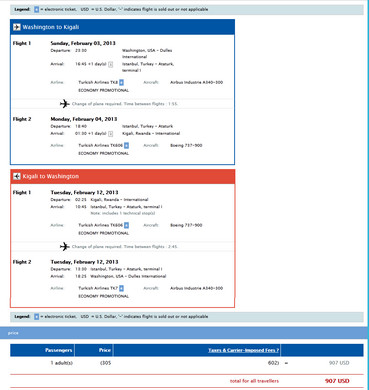Click the airplane icon for 2:45 plane change
Screen dimensions: 369x390
[x=65, y=247]
